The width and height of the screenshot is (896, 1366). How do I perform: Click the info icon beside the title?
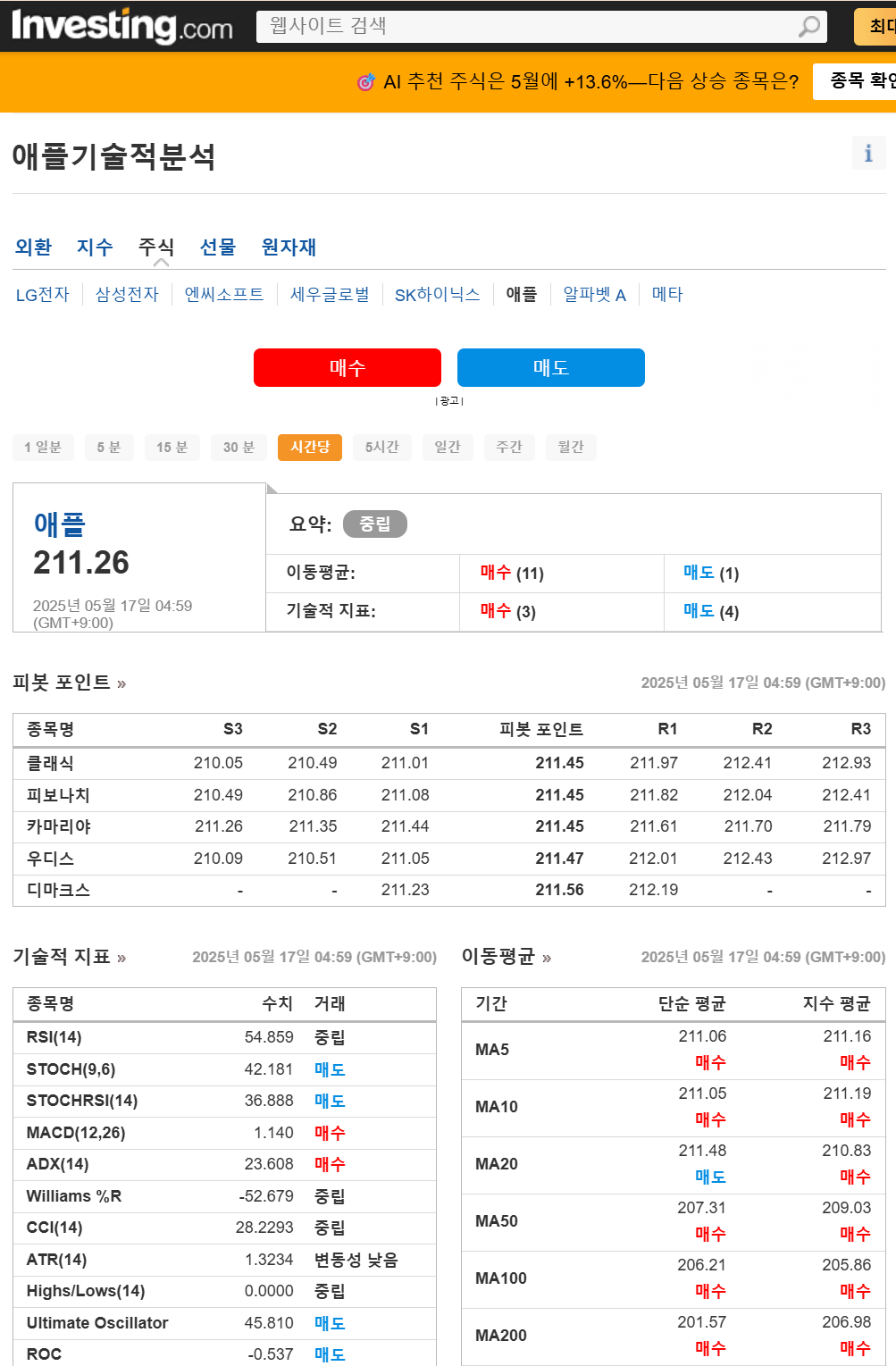868,153
